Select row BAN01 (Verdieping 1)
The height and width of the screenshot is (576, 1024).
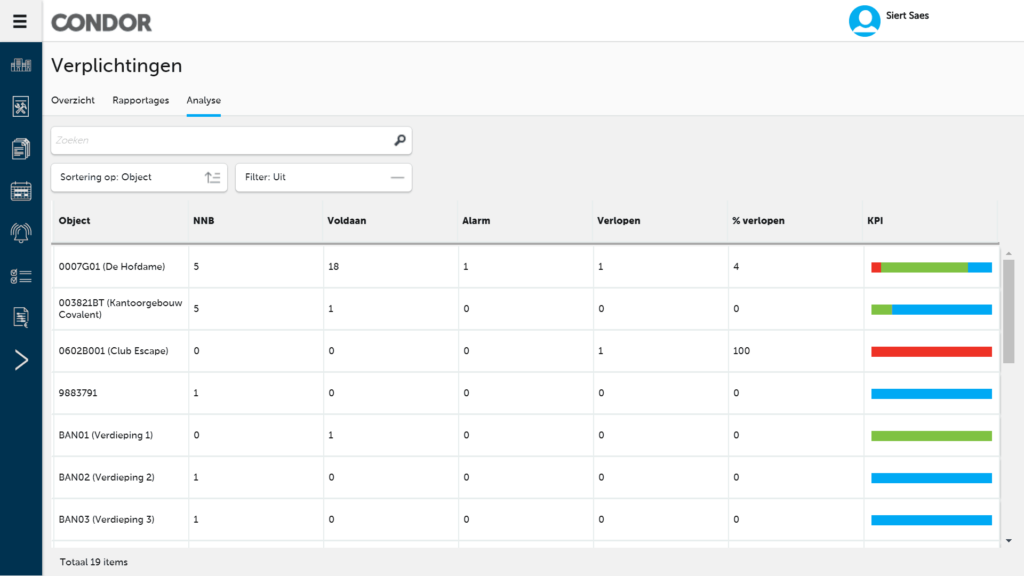[525, 435]
